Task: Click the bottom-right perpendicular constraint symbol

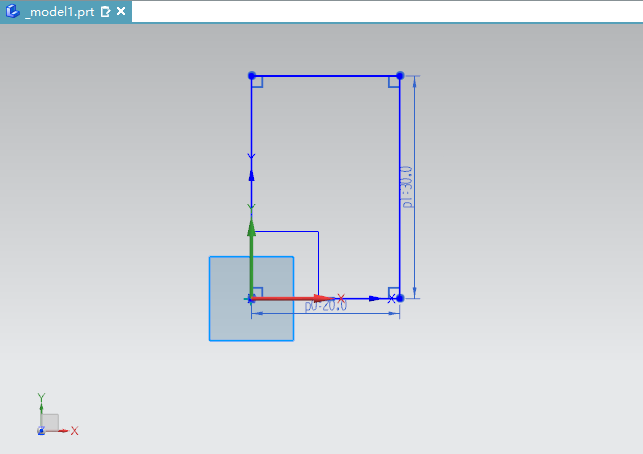Action: pyautogui.click(x=394, y=291)
